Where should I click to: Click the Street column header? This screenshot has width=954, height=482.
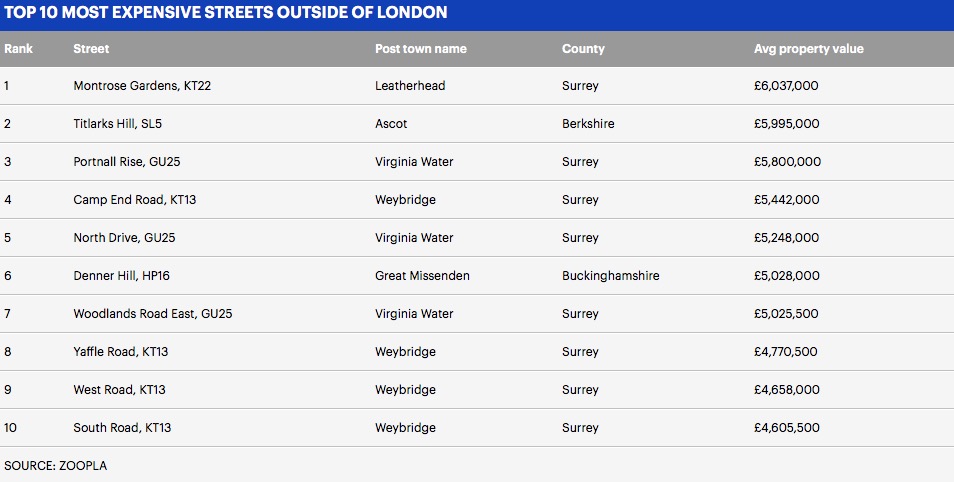tap(91, 49)
